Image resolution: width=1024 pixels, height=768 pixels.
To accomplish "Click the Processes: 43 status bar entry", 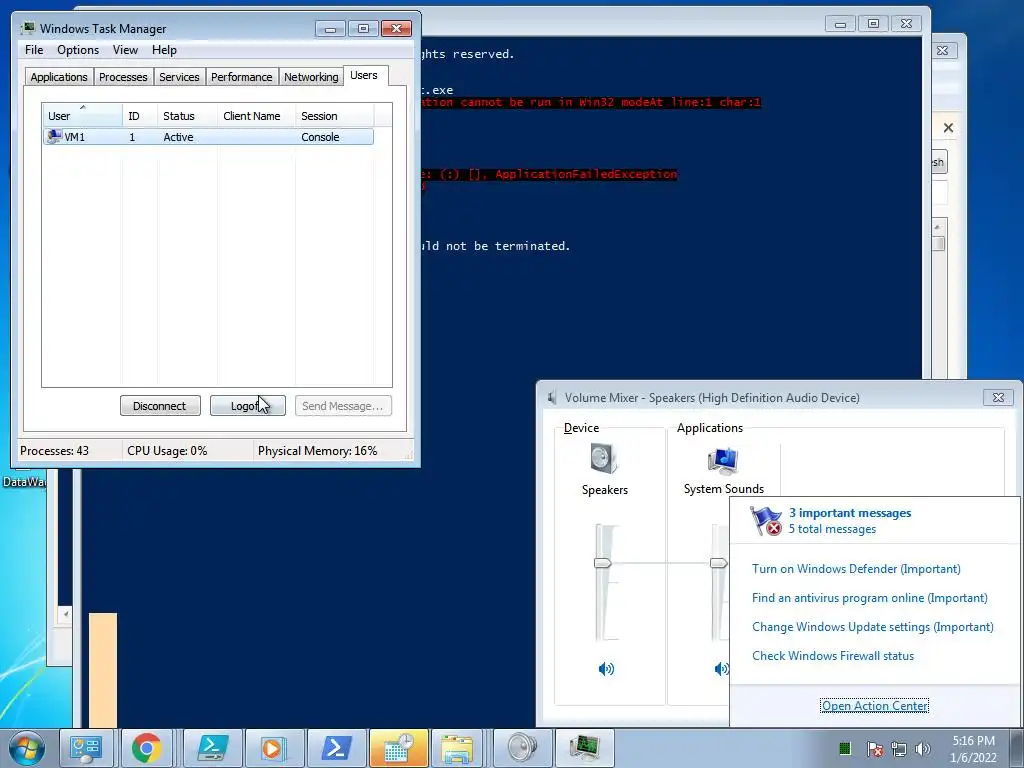I will point(54,451).
